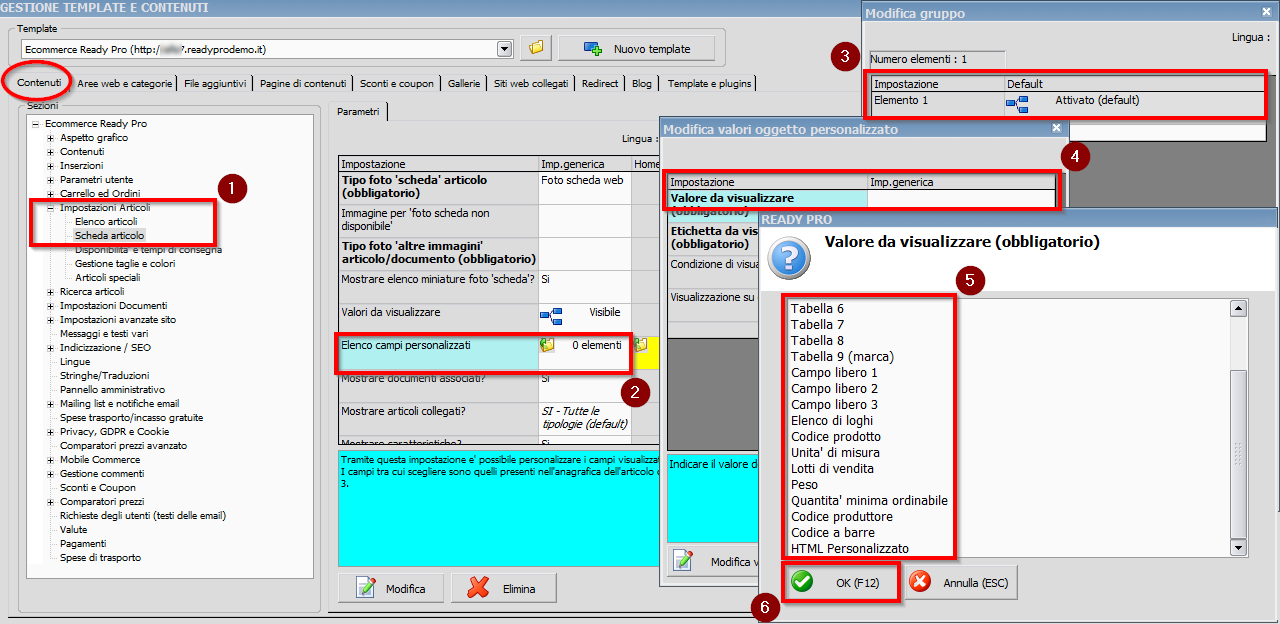Viewport: 1280px width, 624px height.
Task: Open the Gallerie tab
Action: [x=464, y=84]
